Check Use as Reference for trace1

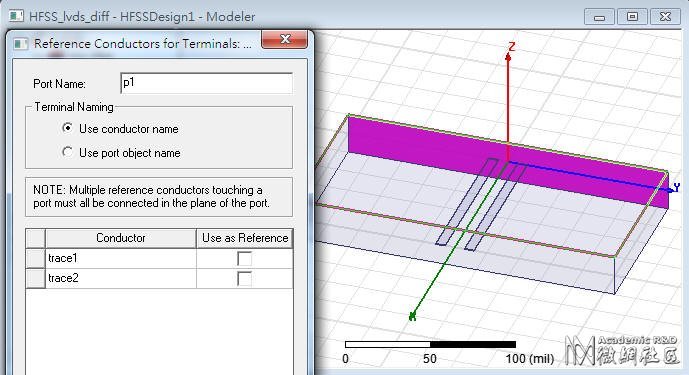[244, 258]
